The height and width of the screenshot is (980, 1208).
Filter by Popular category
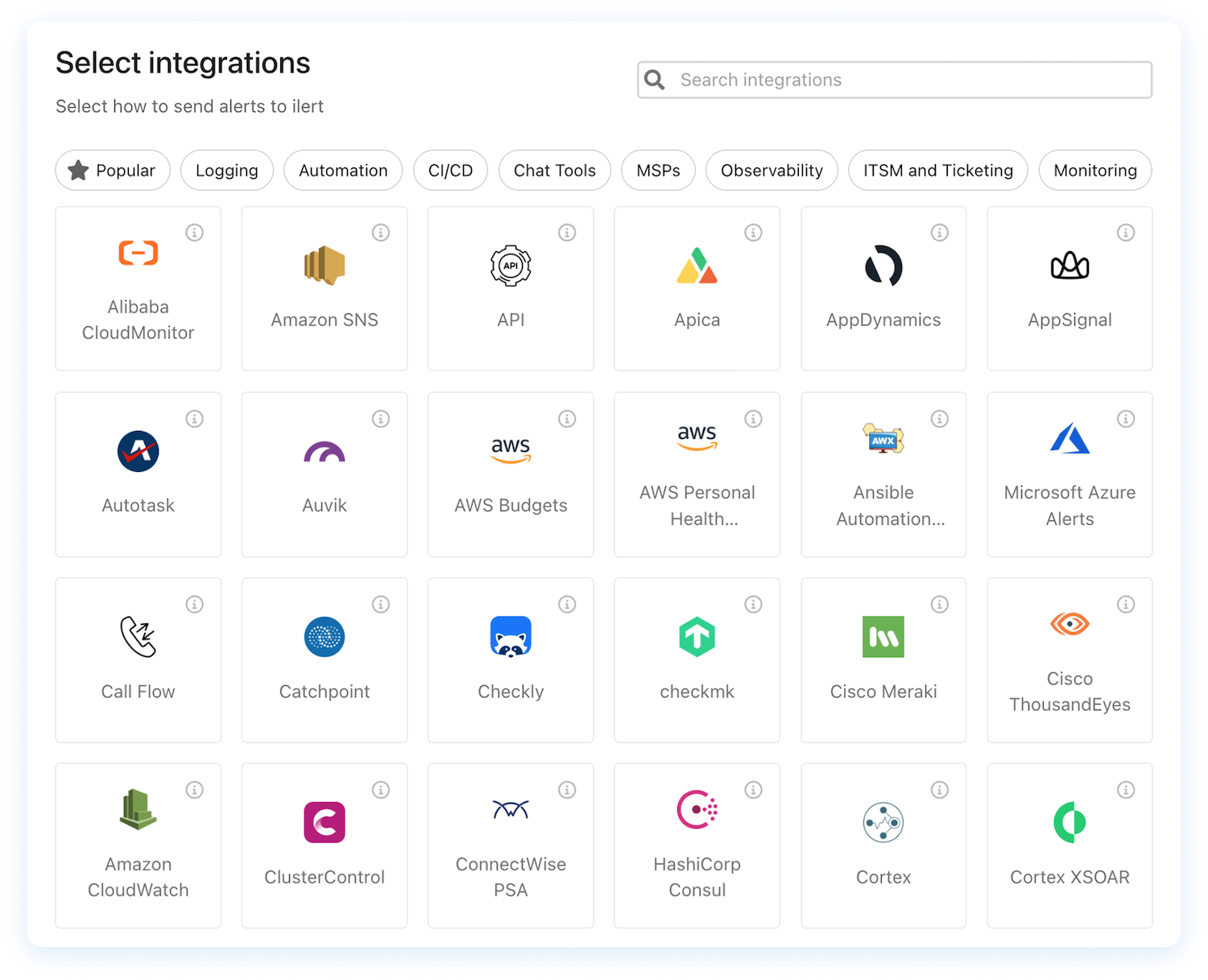click(x=113, y=170)
